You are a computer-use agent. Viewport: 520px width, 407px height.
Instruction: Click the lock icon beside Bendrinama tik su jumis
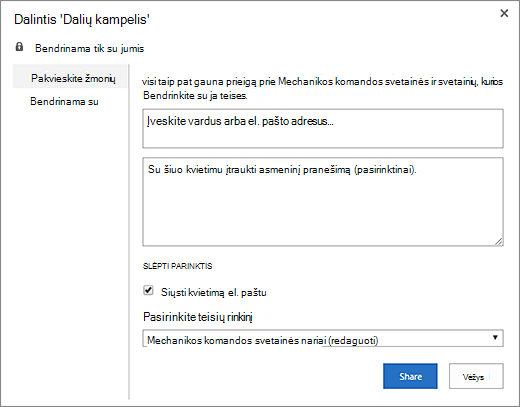(19, 47)
